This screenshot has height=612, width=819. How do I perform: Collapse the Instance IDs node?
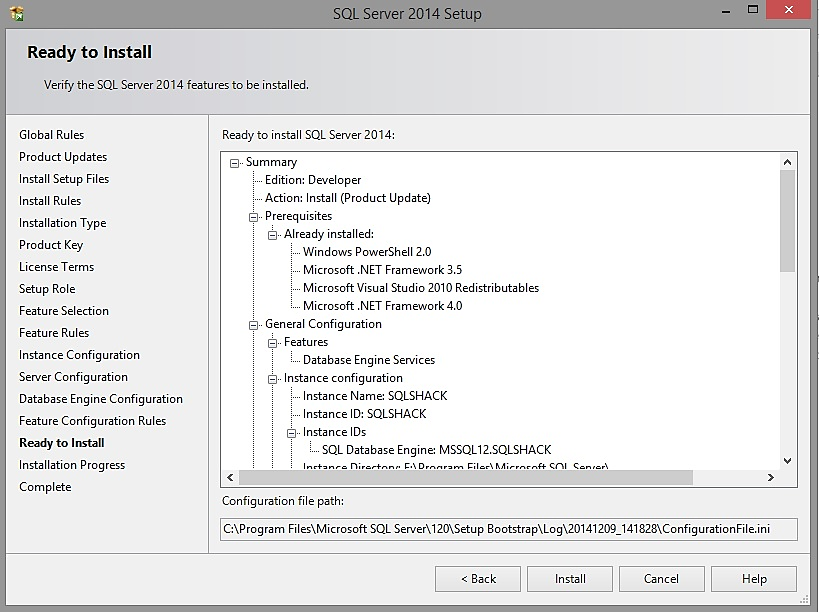pos(291,433)
